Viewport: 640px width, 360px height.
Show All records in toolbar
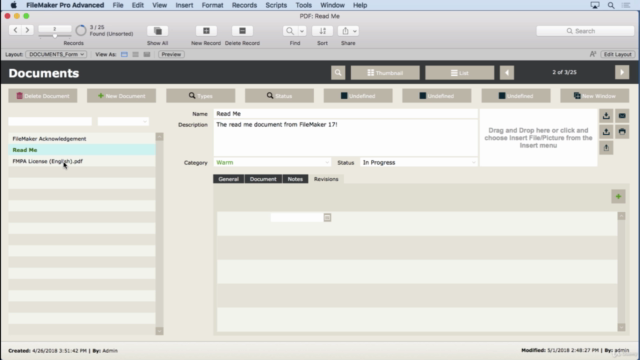[x=158, y=31]
